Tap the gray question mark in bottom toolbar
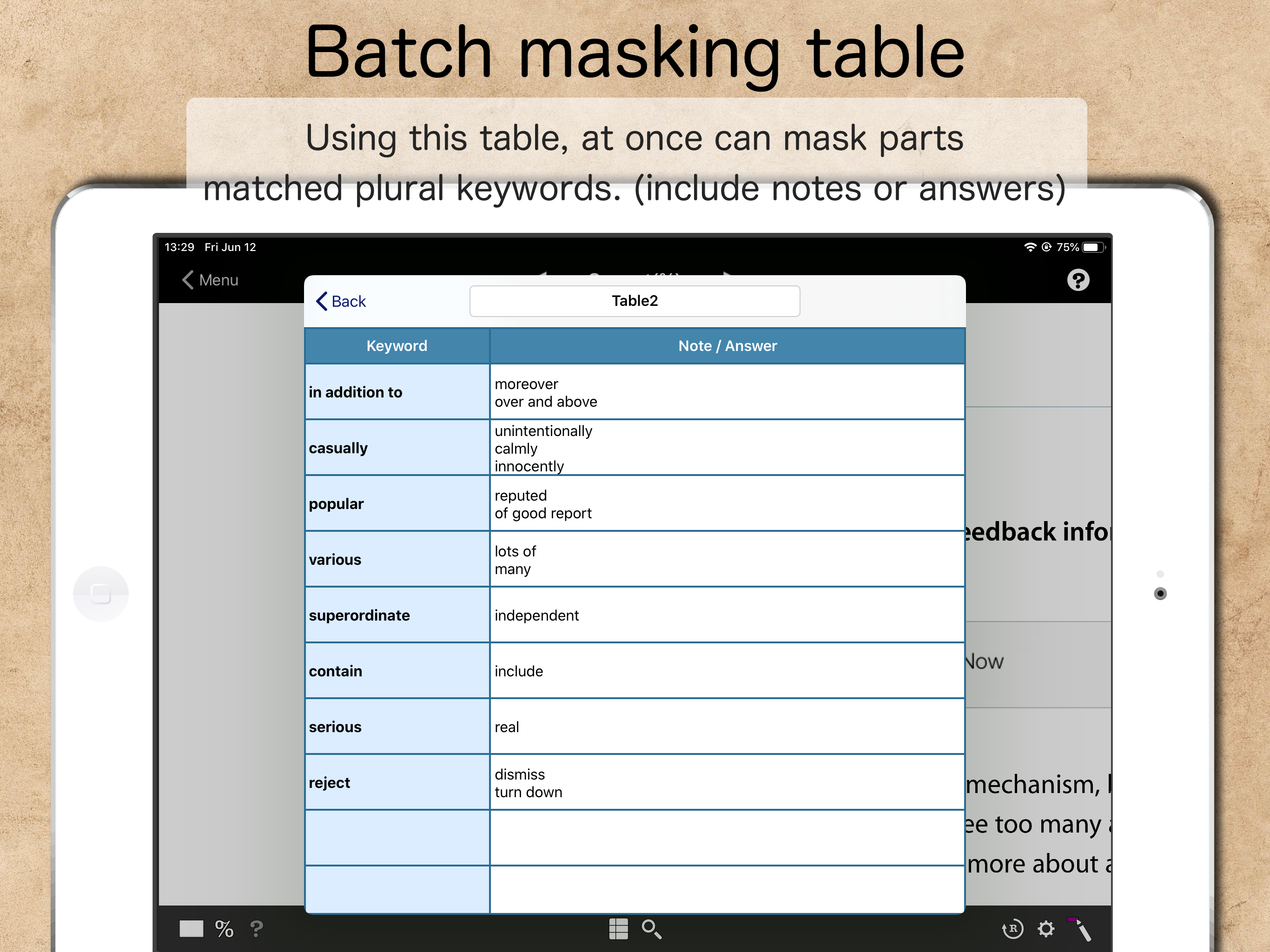Viewport: 1270px width, 952px height. [257, 928]
